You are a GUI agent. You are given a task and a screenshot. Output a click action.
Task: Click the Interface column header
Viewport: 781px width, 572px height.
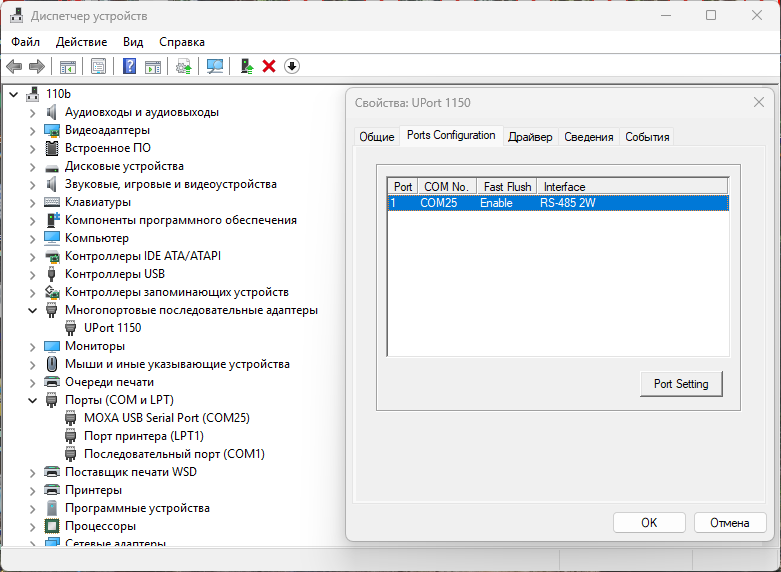point(632,187)
